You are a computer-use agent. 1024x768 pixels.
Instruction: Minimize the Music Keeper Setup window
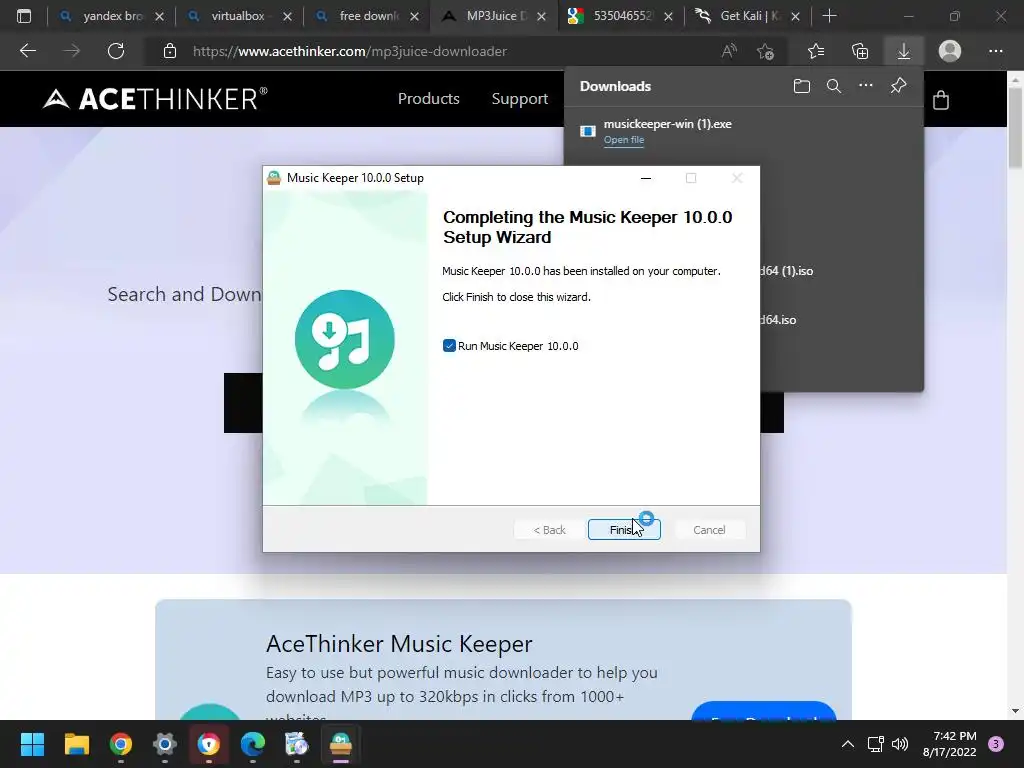[x=646, y=178]
